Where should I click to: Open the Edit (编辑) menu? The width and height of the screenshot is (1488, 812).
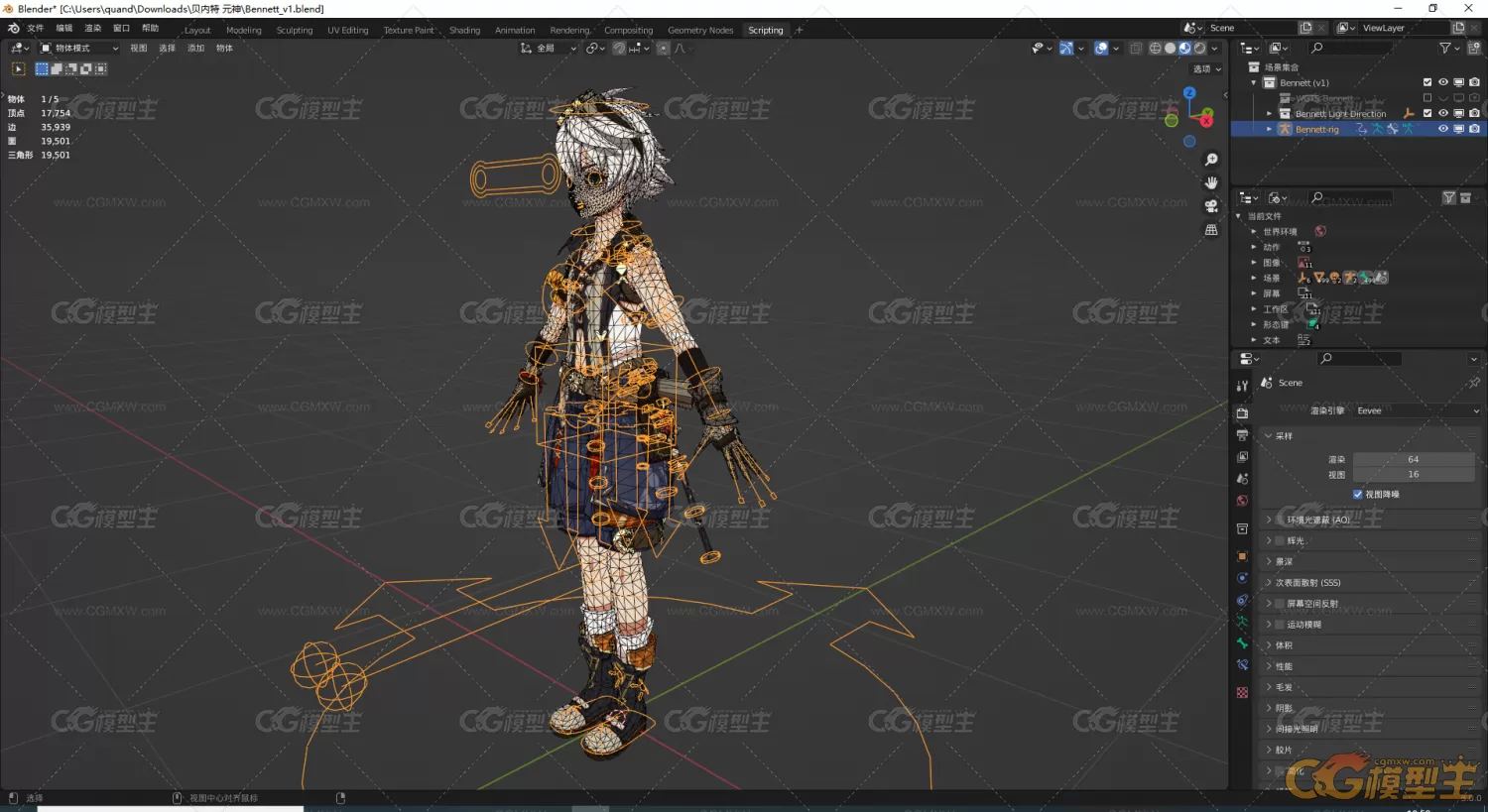coord(64,29)
